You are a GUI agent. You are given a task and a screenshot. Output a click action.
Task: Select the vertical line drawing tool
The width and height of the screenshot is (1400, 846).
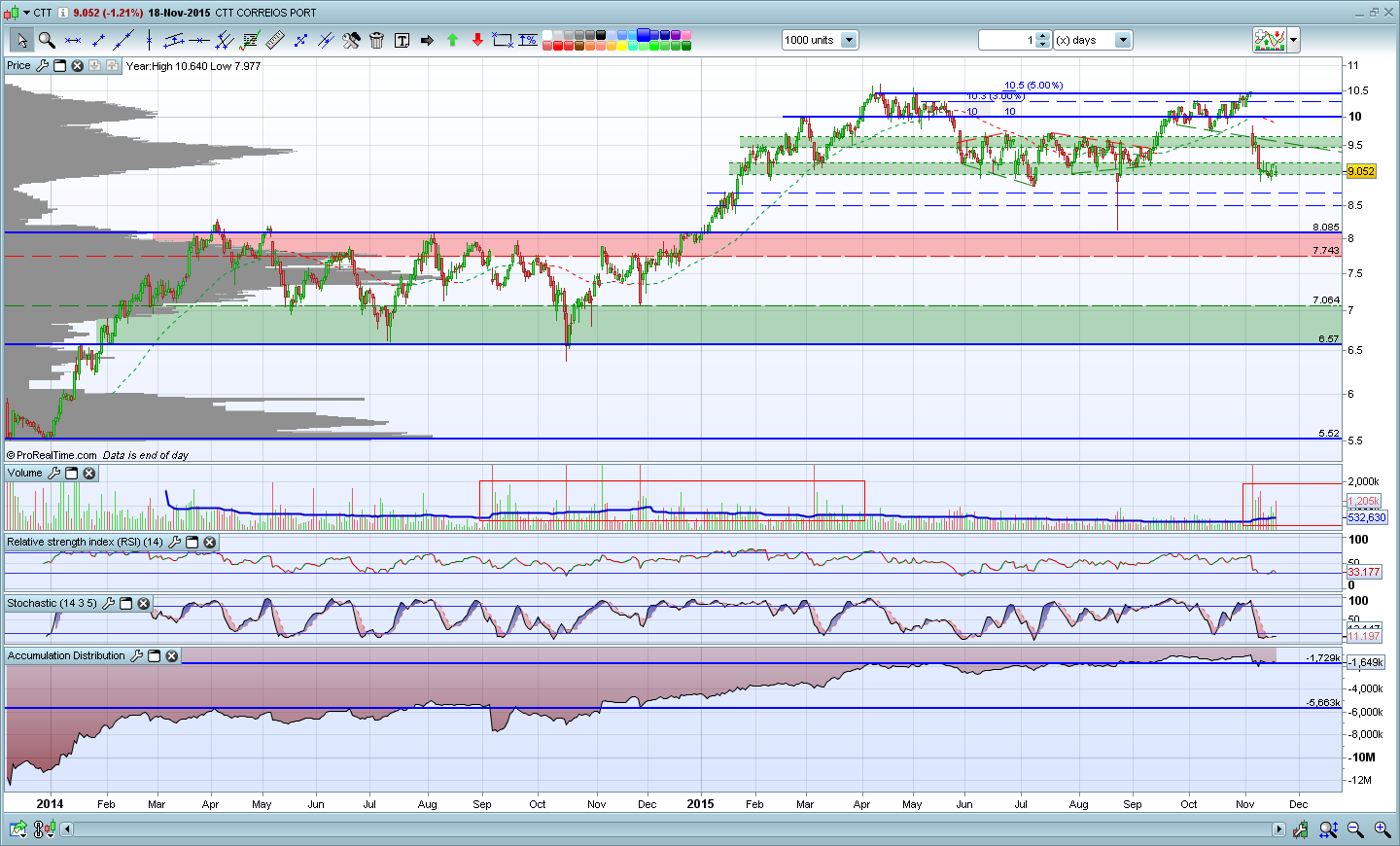(x=149, y=40)
